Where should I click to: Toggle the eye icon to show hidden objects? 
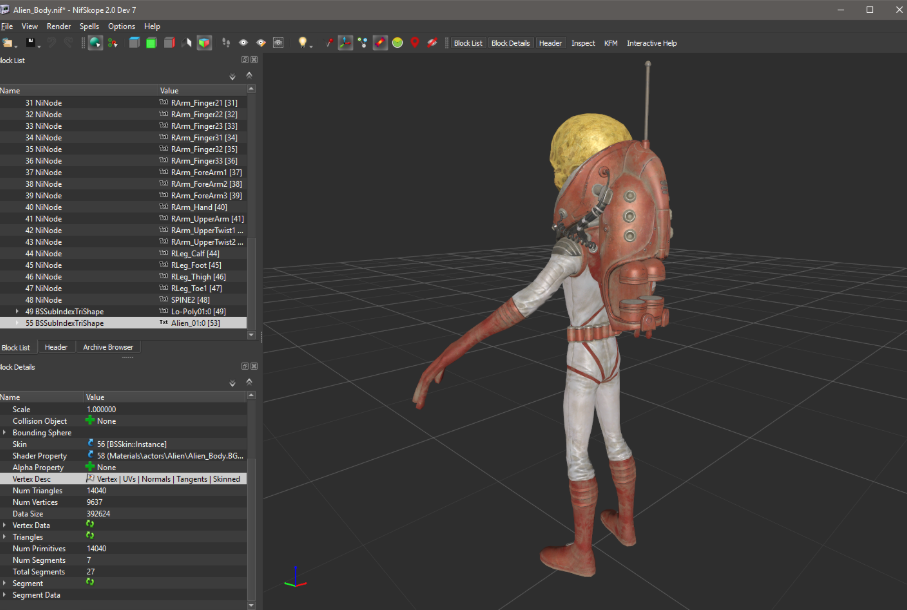pos(243,43)
